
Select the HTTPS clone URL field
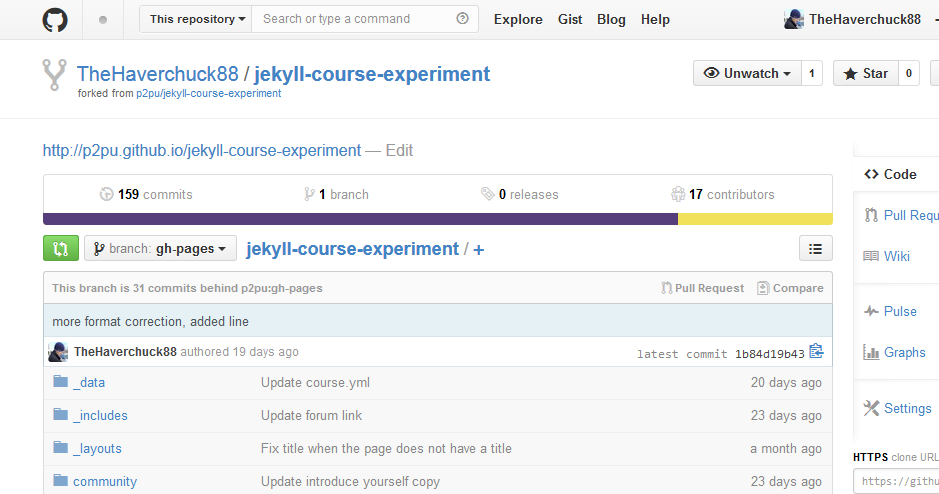[896, 481]
